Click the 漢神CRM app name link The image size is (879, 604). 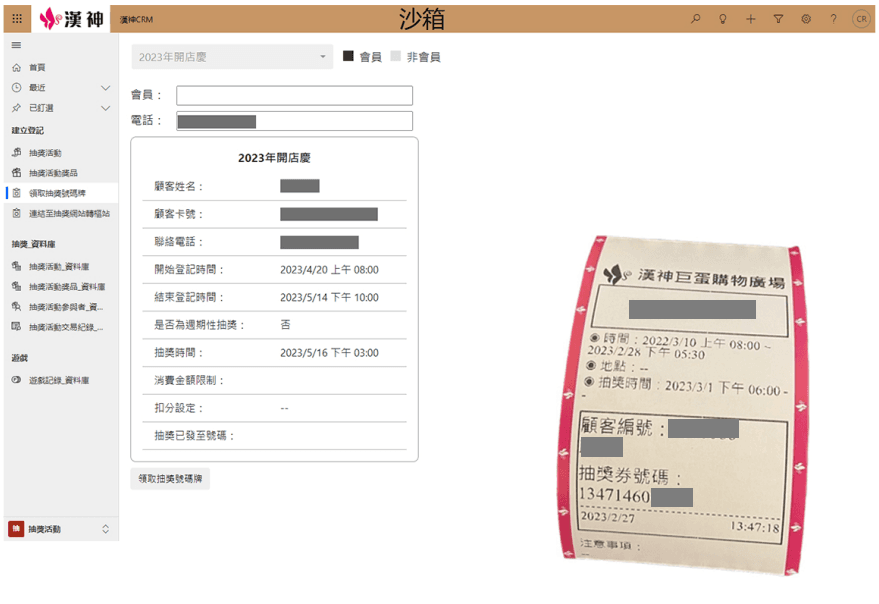pos(136,19)
